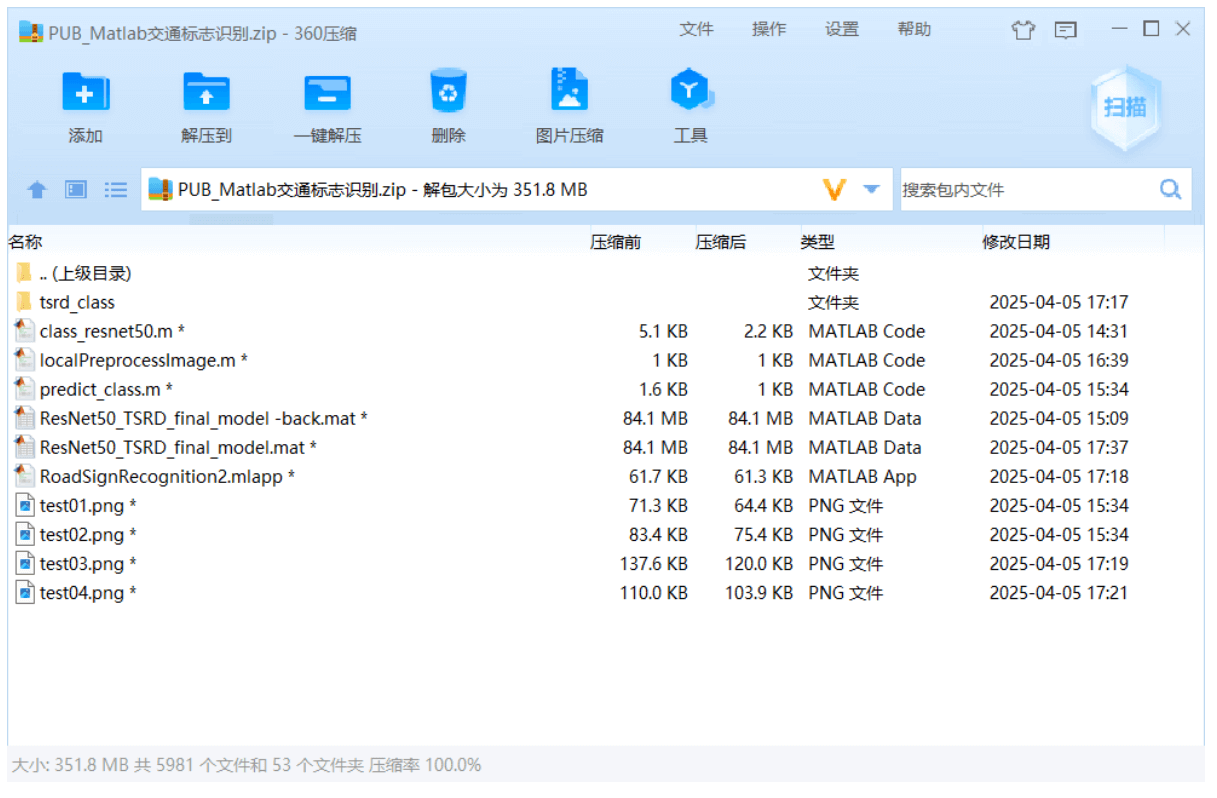Click the 一键解压 one-click extract icon

coord(327,94)
